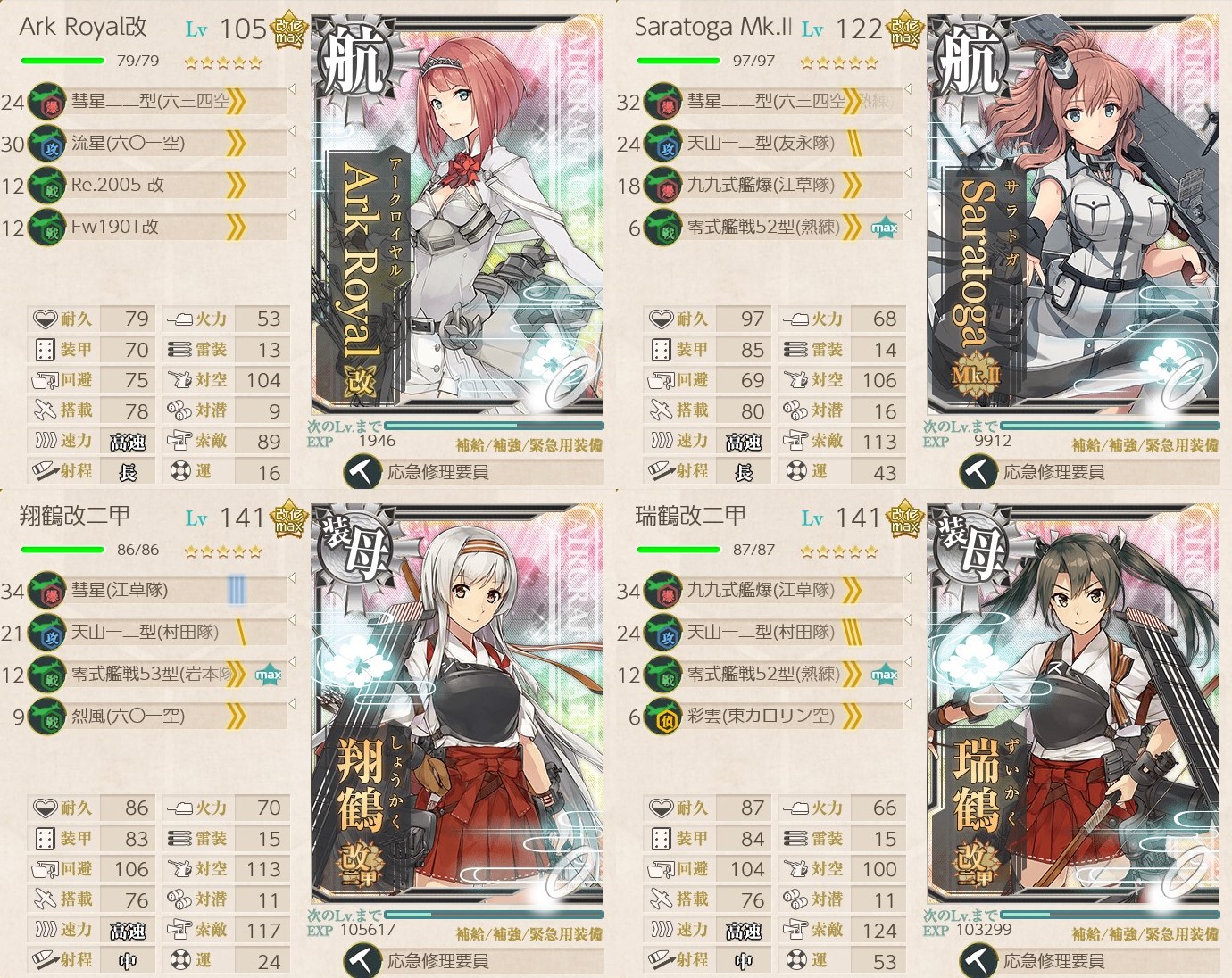Click the red dive bomber icon on Ark Royal's first slot

pyautogui.click(x=46, y=101)
